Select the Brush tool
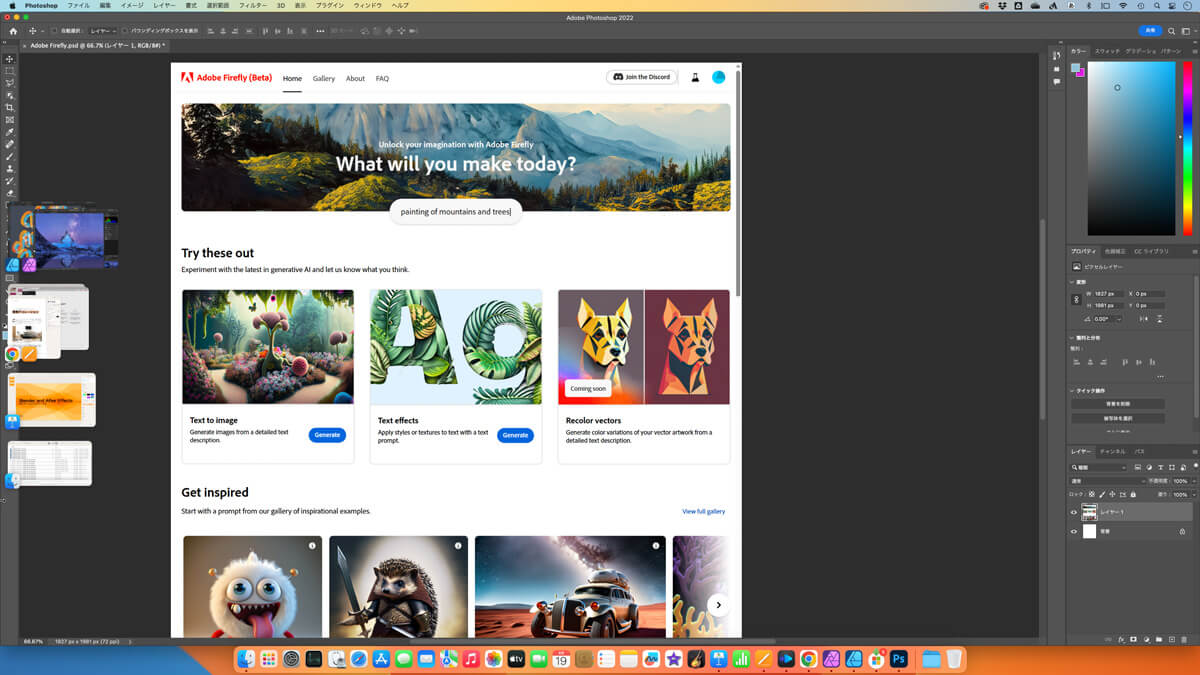 click(x=10, y=156)
